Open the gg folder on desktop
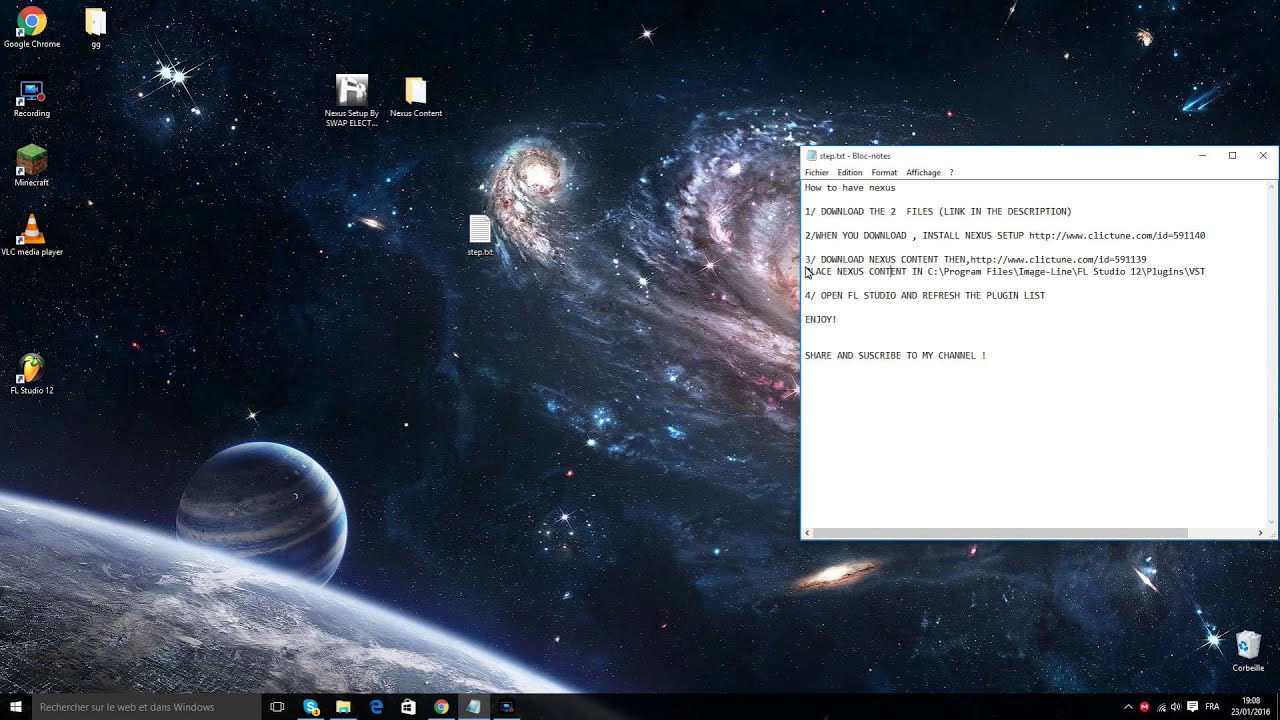This screenshot has height=720, width=1280. [96, 28]
